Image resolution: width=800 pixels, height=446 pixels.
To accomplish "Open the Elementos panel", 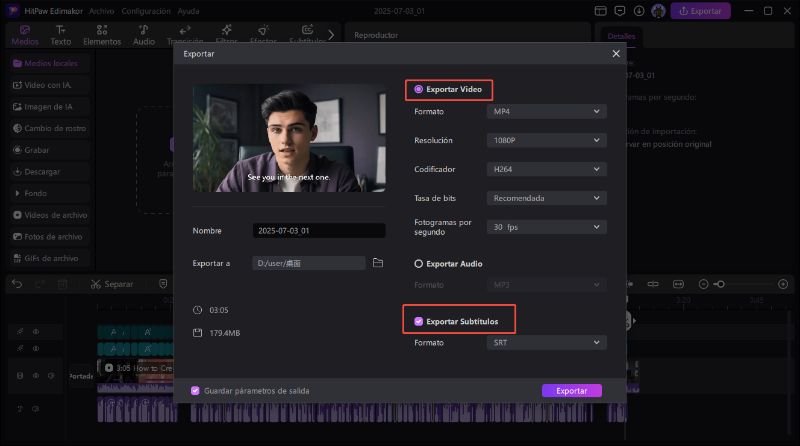I will 102,36.
